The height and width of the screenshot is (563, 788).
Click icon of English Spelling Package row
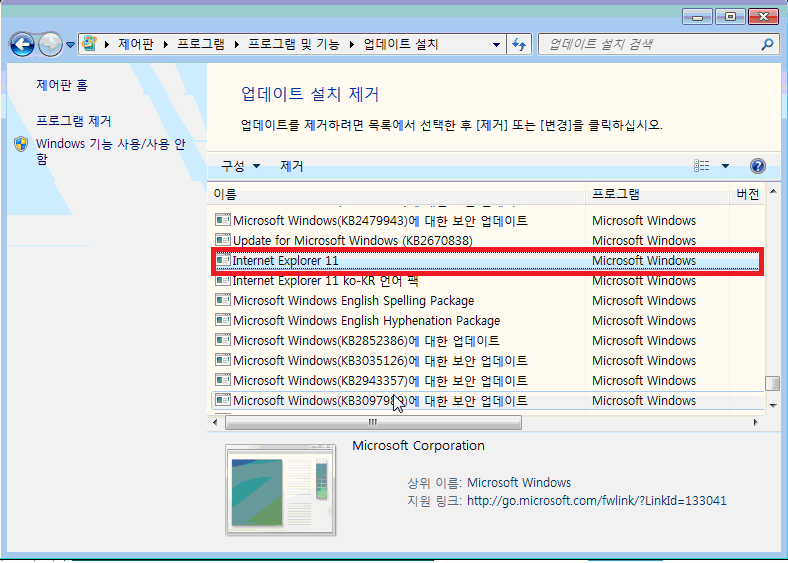tap(223, 300)
